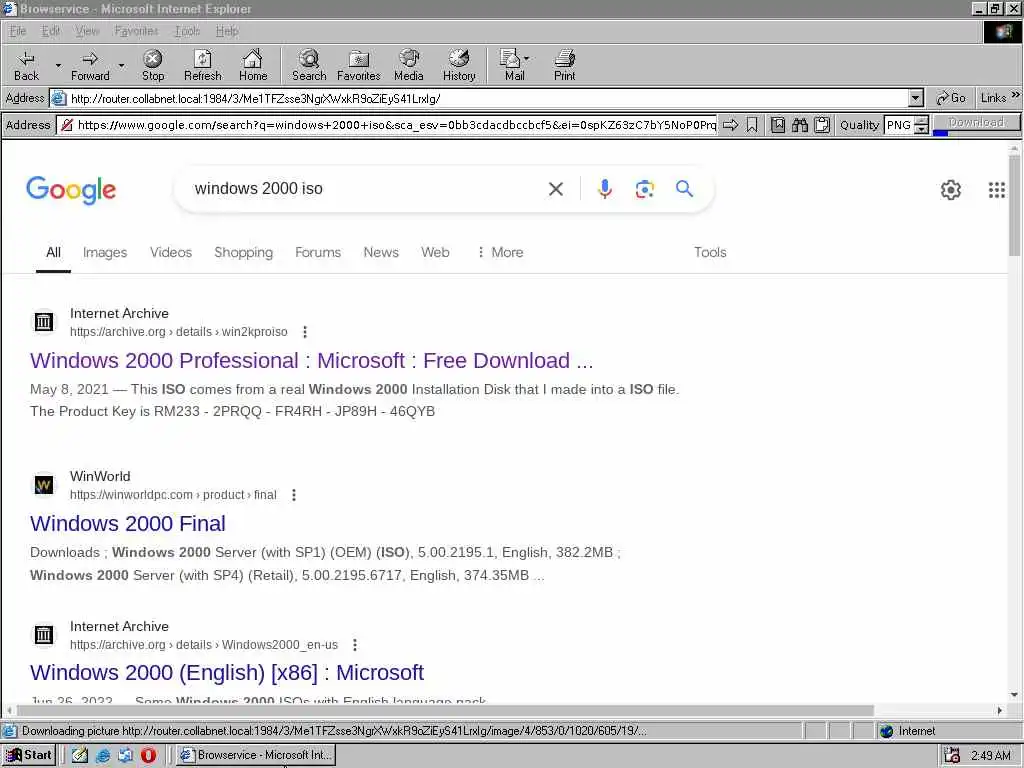Image resolution: width=1024 pixels, height=768 pixels.
Task: Open the Media pane
Action: click(x=409, y=65)
